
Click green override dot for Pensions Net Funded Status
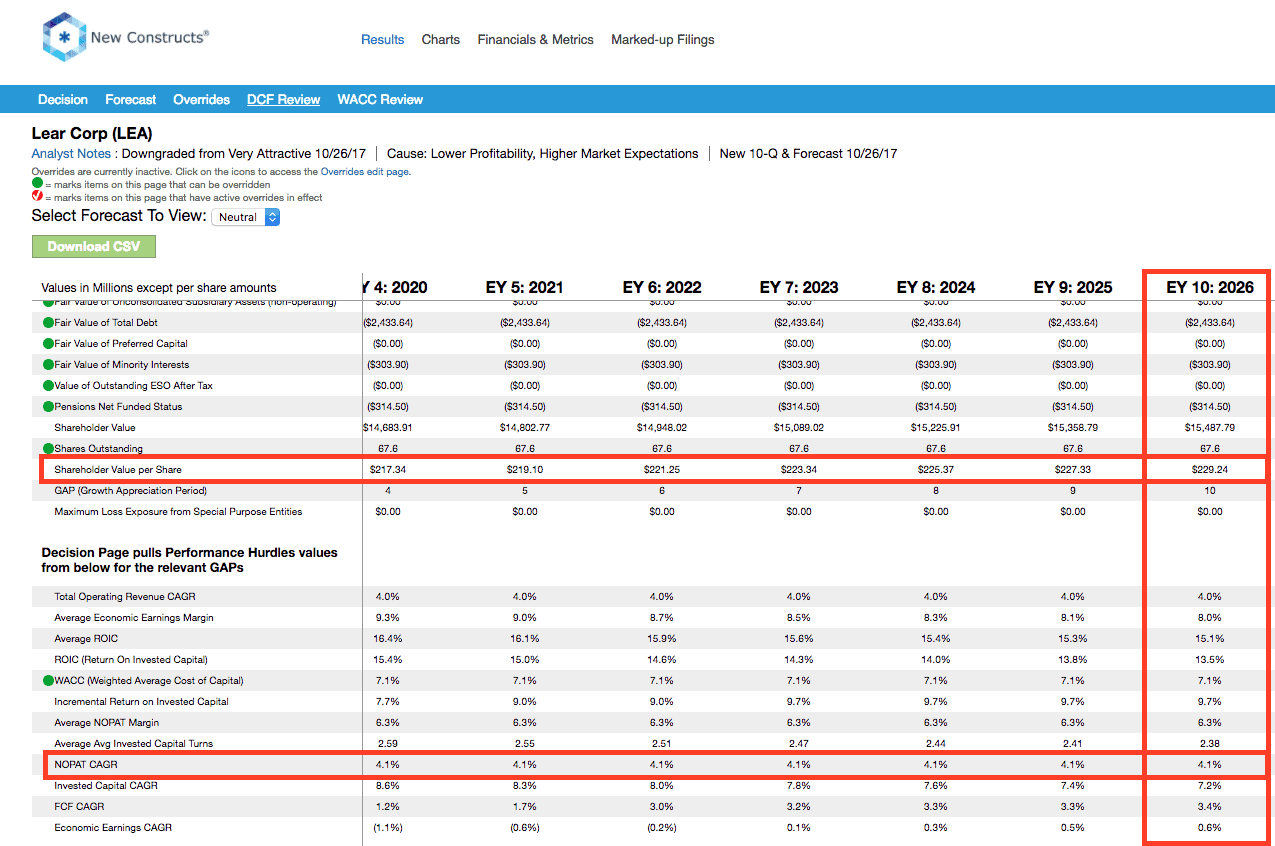tap(48, 407)
